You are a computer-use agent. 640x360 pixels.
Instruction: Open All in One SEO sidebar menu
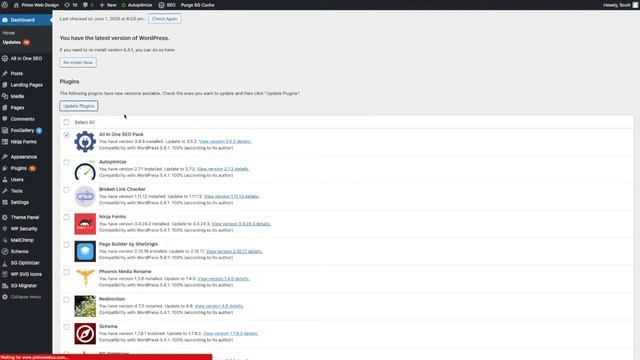coord(26,58)
